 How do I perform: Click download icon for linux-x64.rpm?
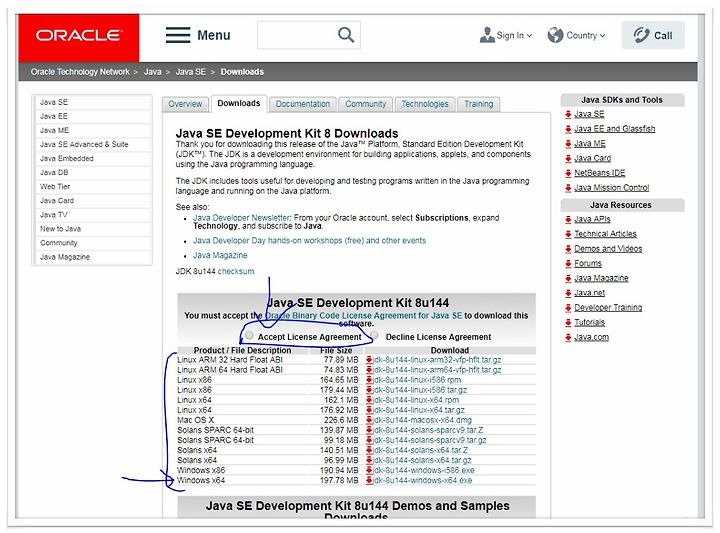coord(369,400)
